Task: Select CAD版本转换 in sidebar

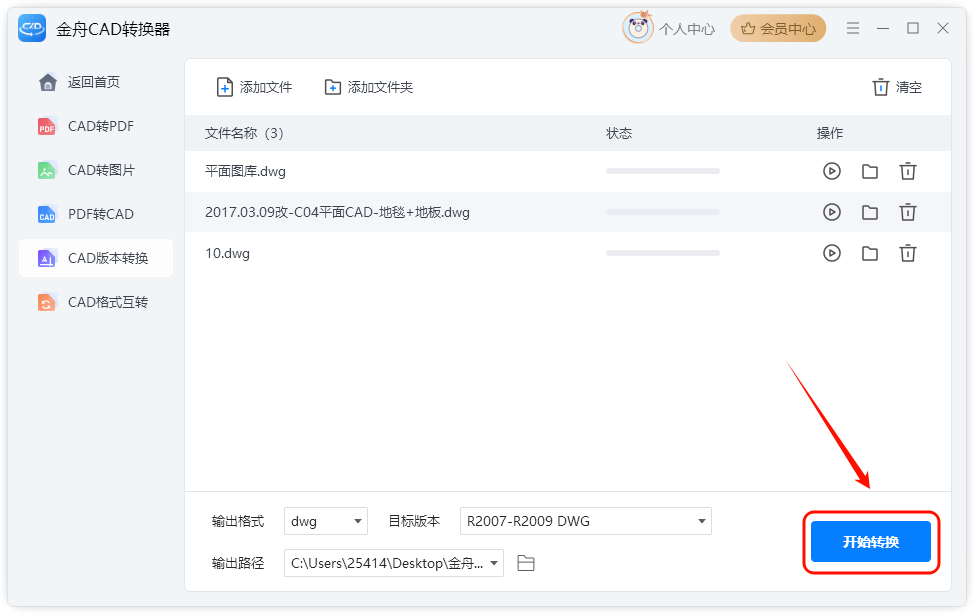Action: coord(96,258)
